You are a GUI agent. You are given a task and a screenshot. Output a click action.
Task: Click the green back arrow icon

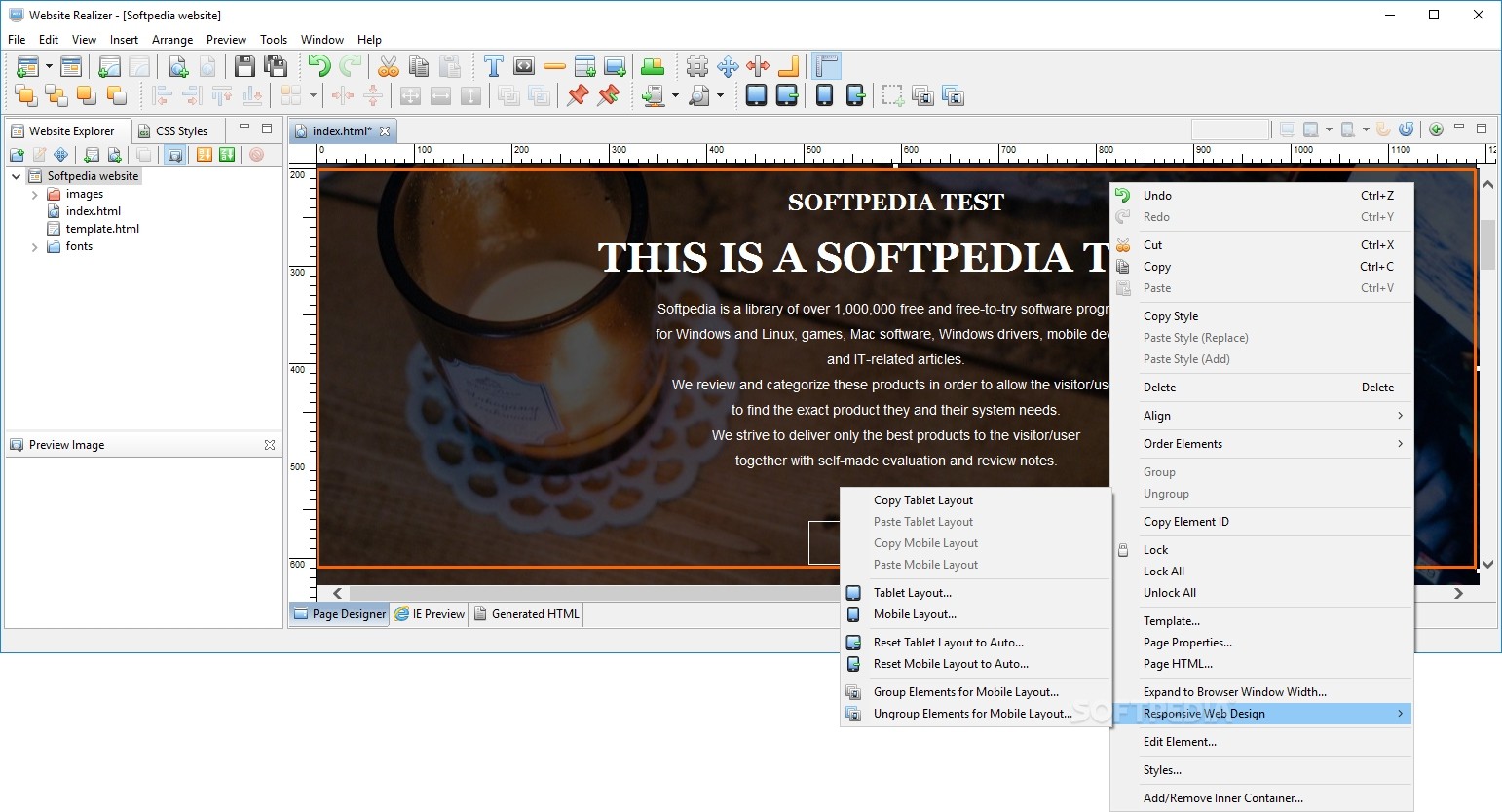tap(1436, 129)
